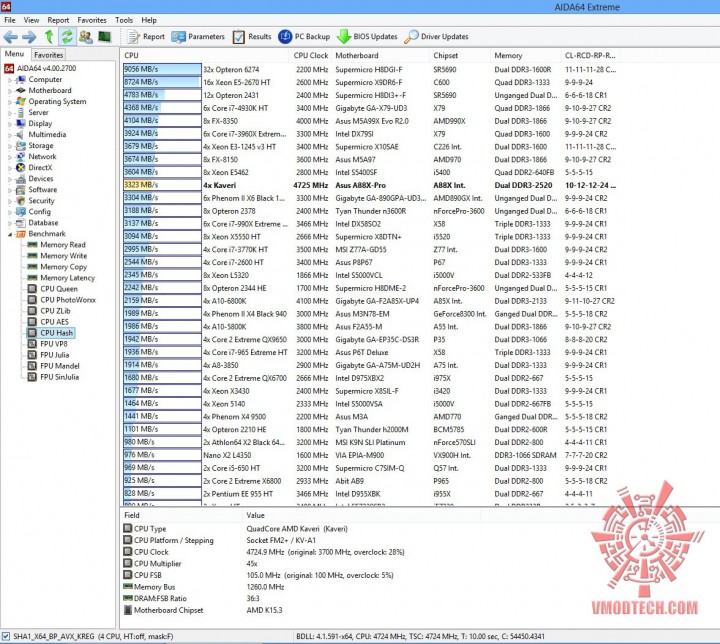Image resolution: width=720 pixels, height=644 pixels.
Task: Click the Refresh toolbar icon
Action: pos(67,36)
